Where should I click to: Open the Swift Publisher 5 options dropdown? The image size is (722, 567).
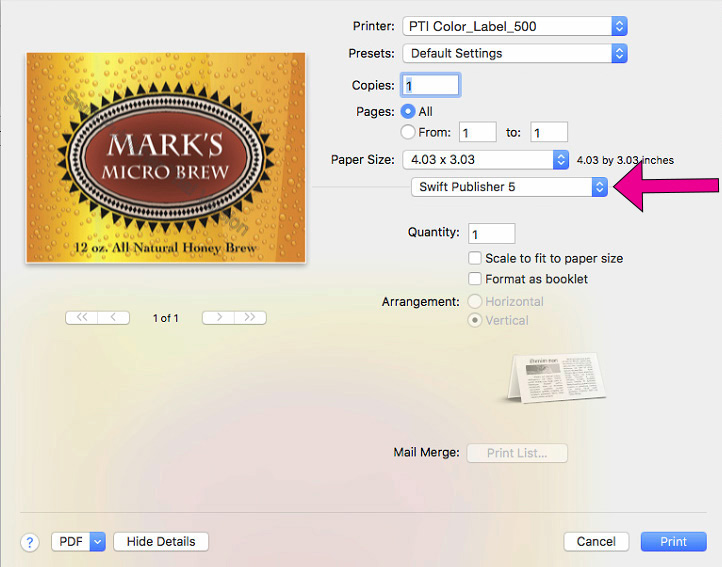point(509,187)
